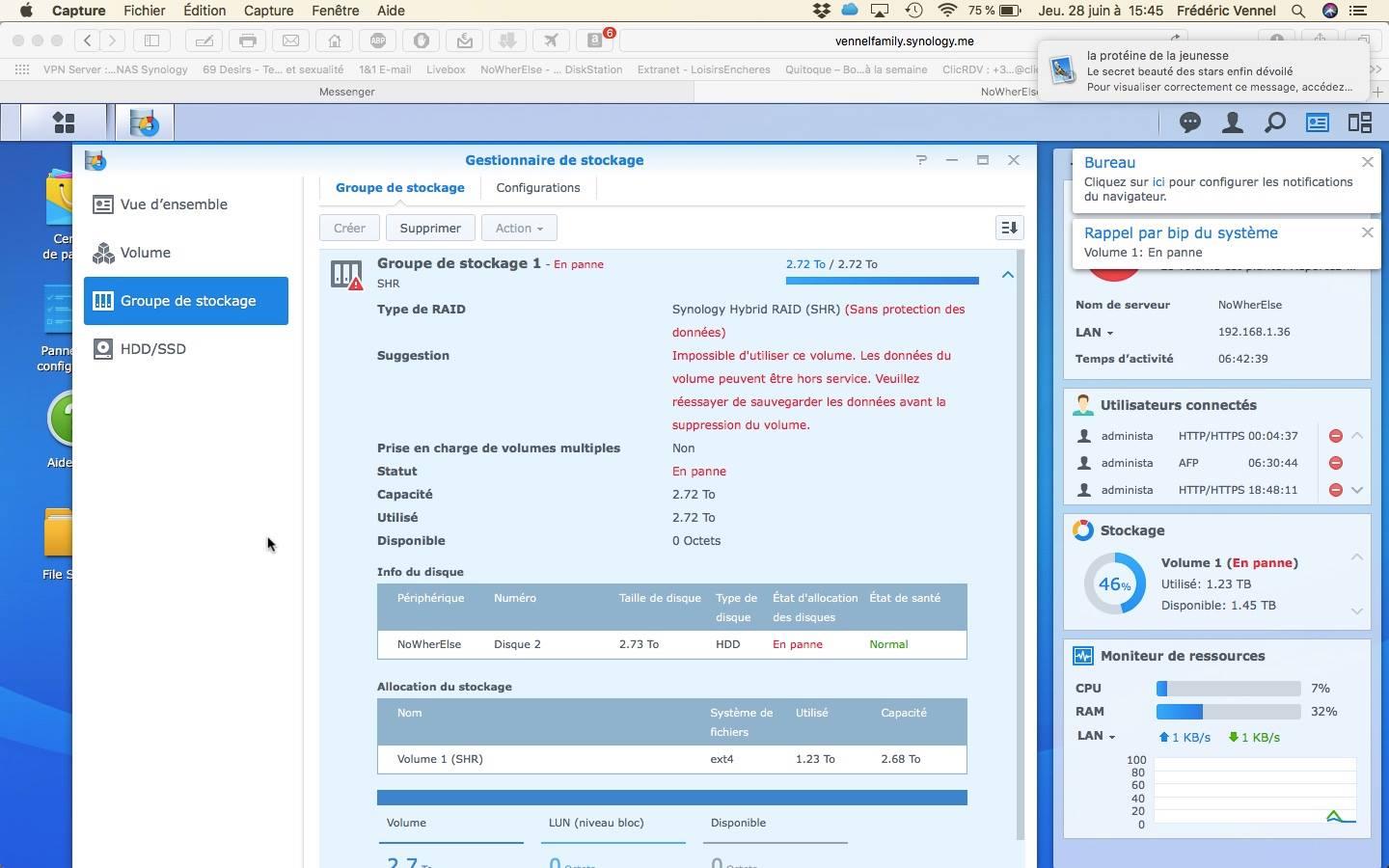The height and width of the screenshot is (868, 1389).
Task: Open the storage manager help question mark
Action: point(921,160)
